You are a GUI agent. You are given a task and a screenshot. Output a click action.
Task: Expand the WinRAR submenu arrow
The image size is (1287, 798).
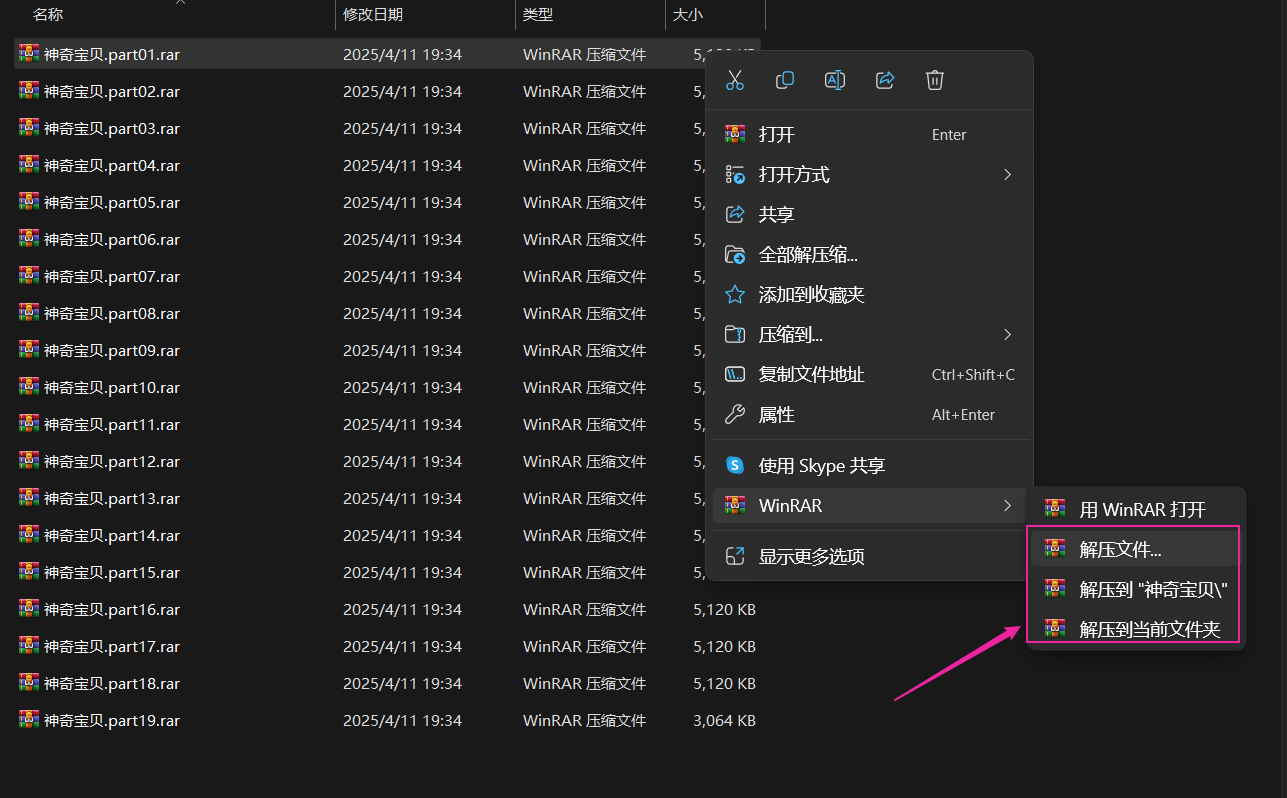pyautogui.click(x=1007, y=506)
